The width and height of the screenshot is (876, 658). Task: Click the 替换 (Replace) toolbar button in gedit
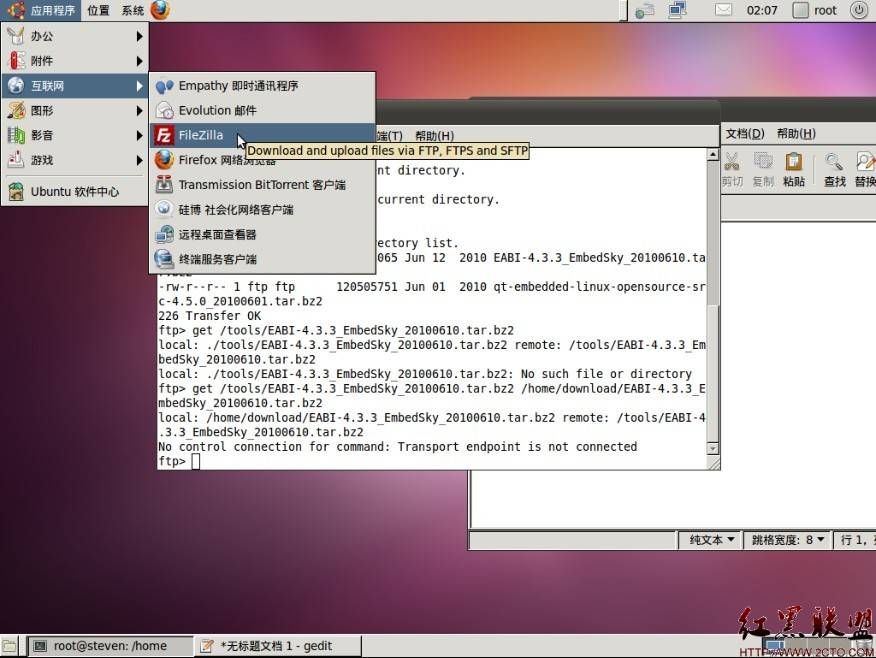click(865, 170)
